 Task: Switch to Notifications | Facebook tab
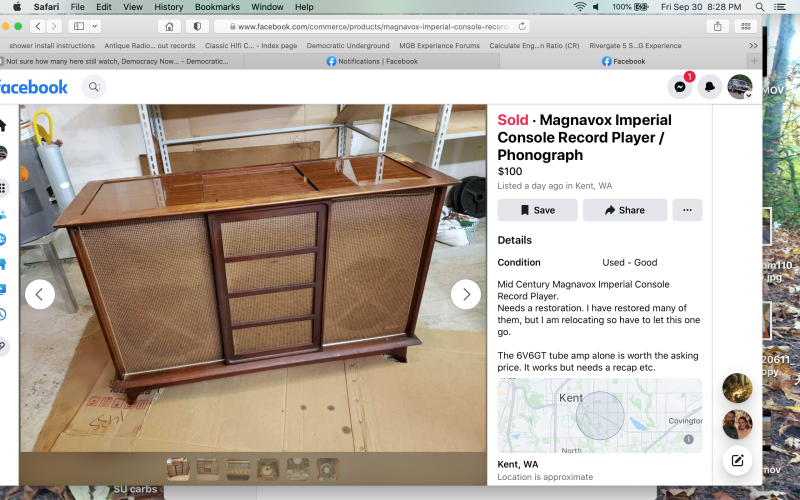pos(372,61)
